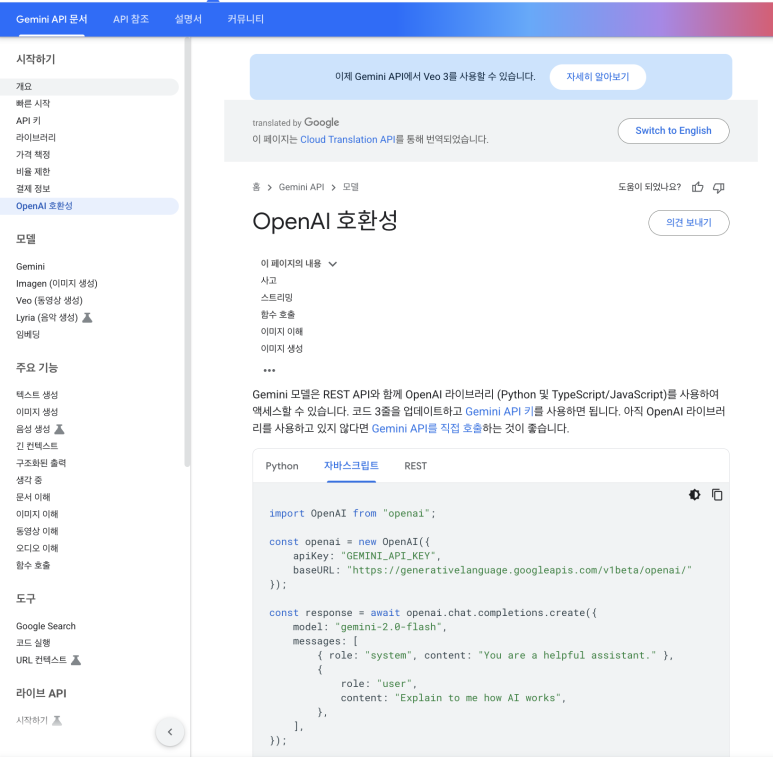This screenshot has width=773, height=757.
Task: Click the flask icon next to 음성 생성
Action: coord(59,429)
